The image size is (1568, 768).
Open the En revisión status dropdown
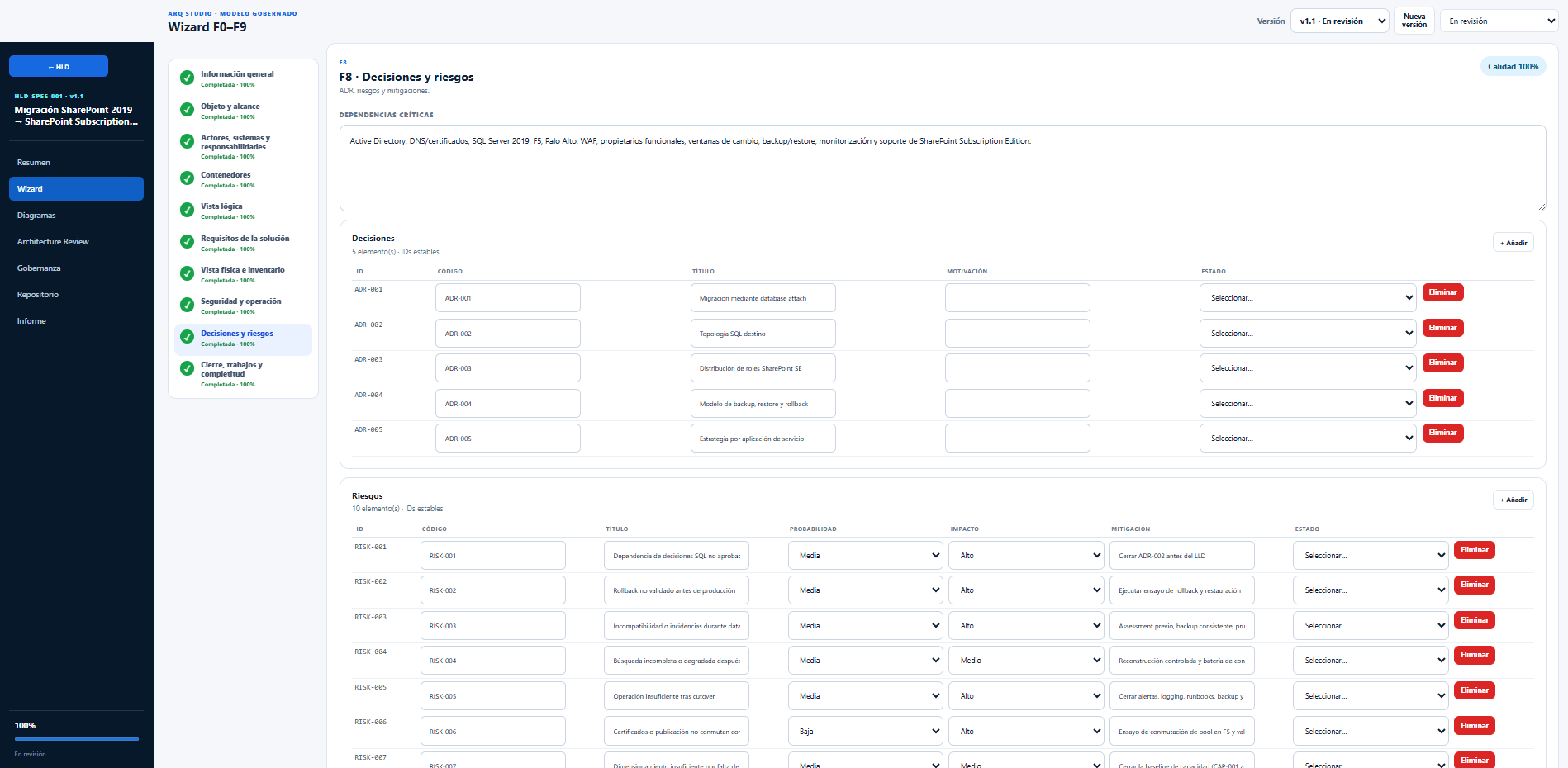1499,21
